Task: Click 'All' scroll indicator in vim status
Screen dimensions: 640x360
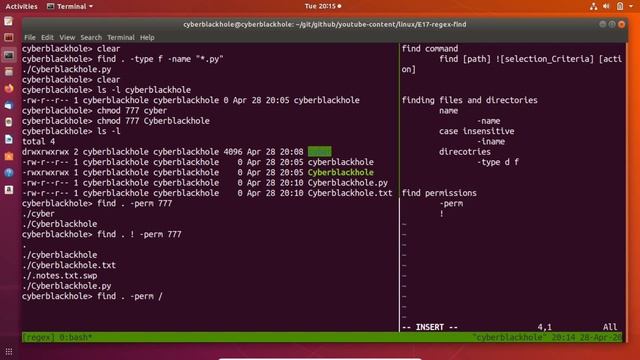Action: pos(610,327)
